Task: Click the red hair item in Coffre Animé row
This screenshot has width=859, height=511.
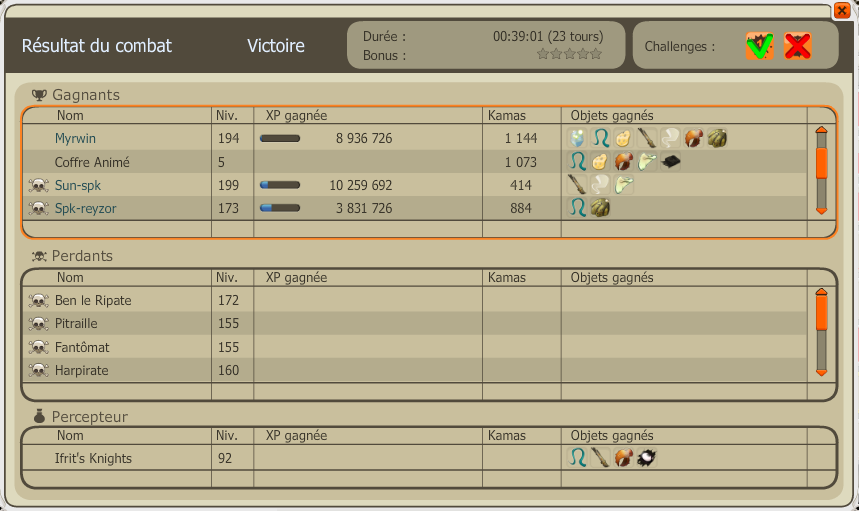Action: [x=623, y=162]
